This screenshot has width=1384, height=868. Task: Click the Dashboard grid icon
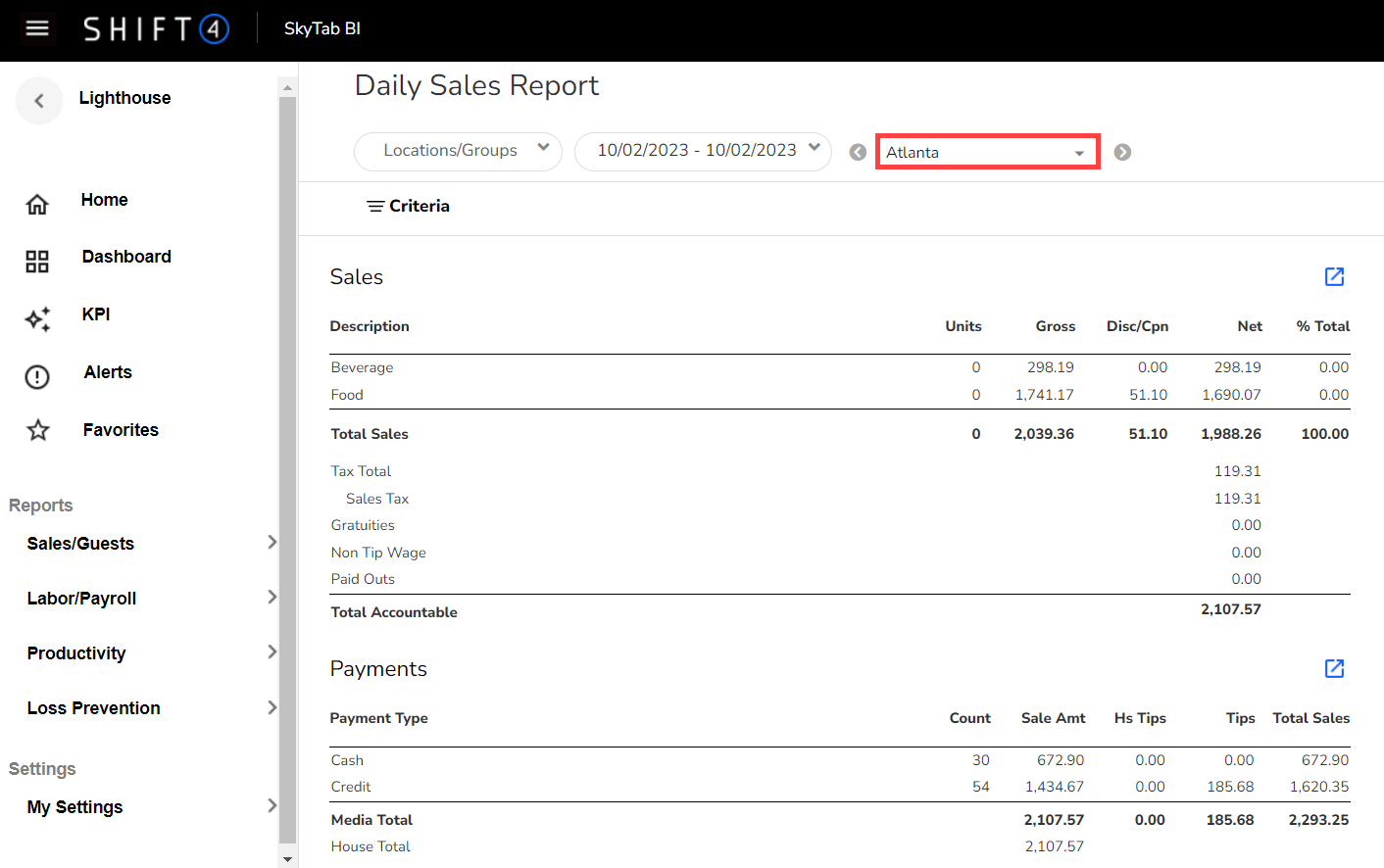point(37,261)
